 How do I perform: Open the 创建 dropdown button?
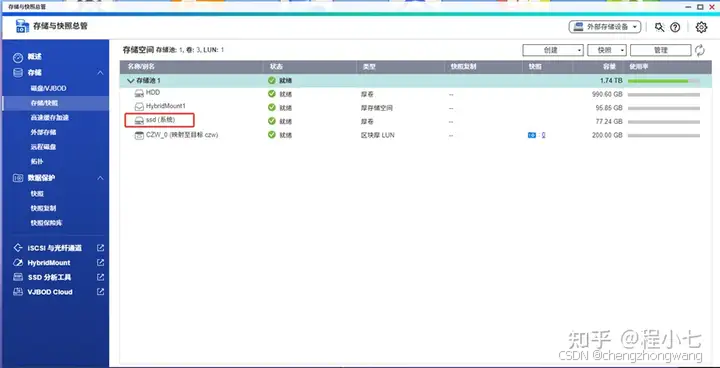pyautogui.click(x=553, y=50)
